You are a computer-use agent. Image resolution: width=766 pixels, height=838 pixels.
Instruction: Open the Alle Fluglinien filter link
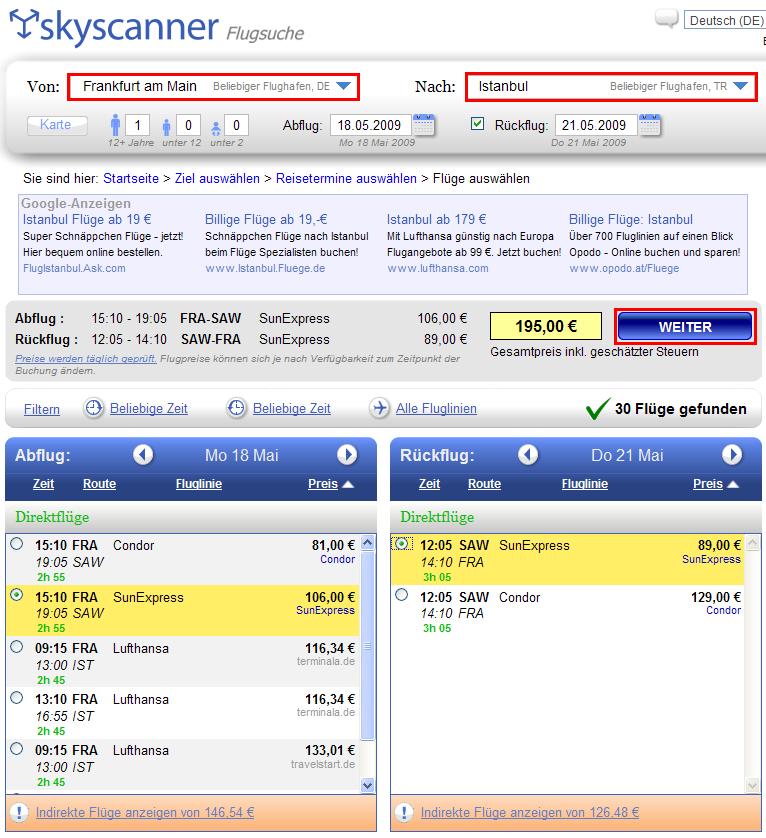click(436, 408)
